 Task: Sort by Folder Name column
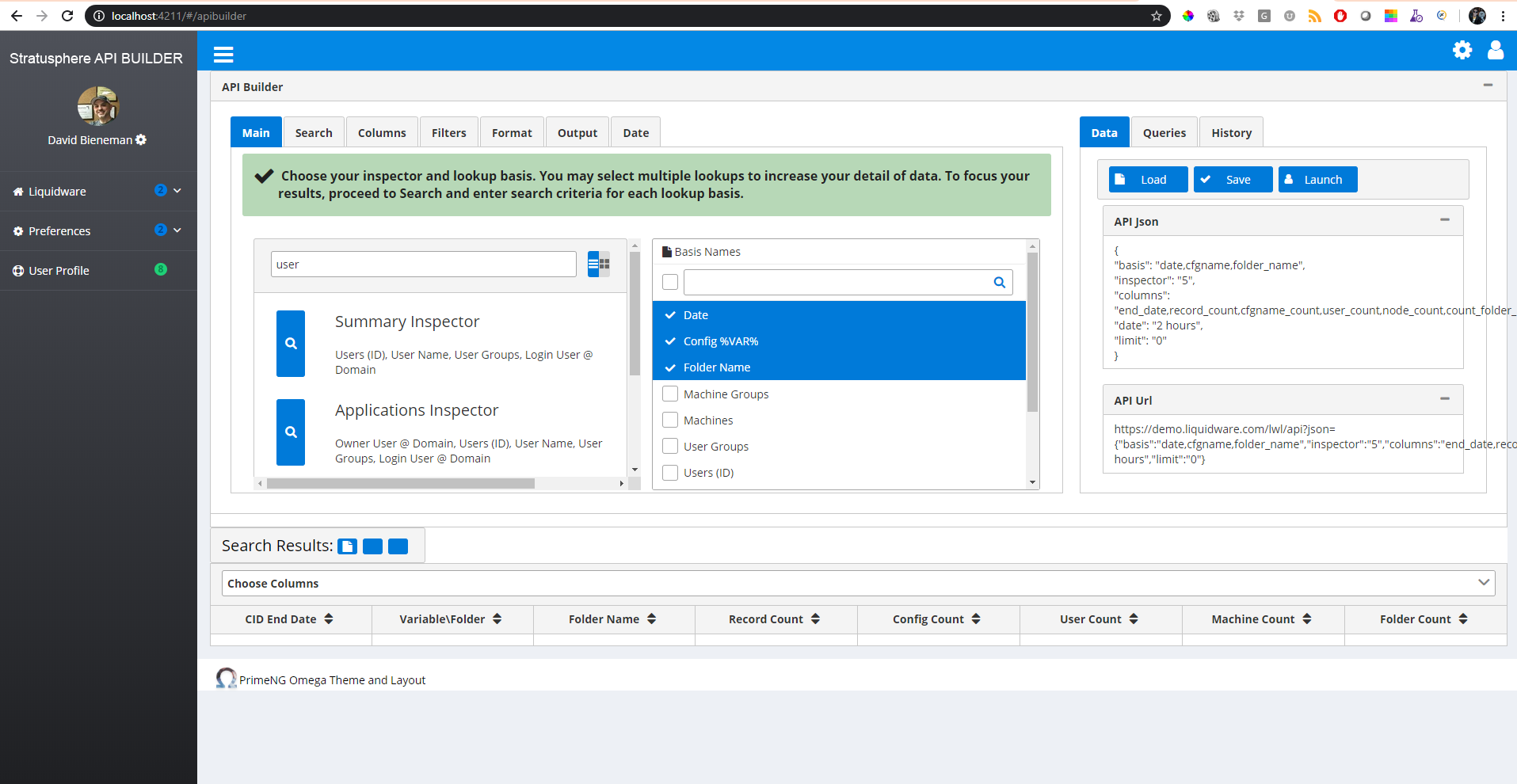click(652, 619)
